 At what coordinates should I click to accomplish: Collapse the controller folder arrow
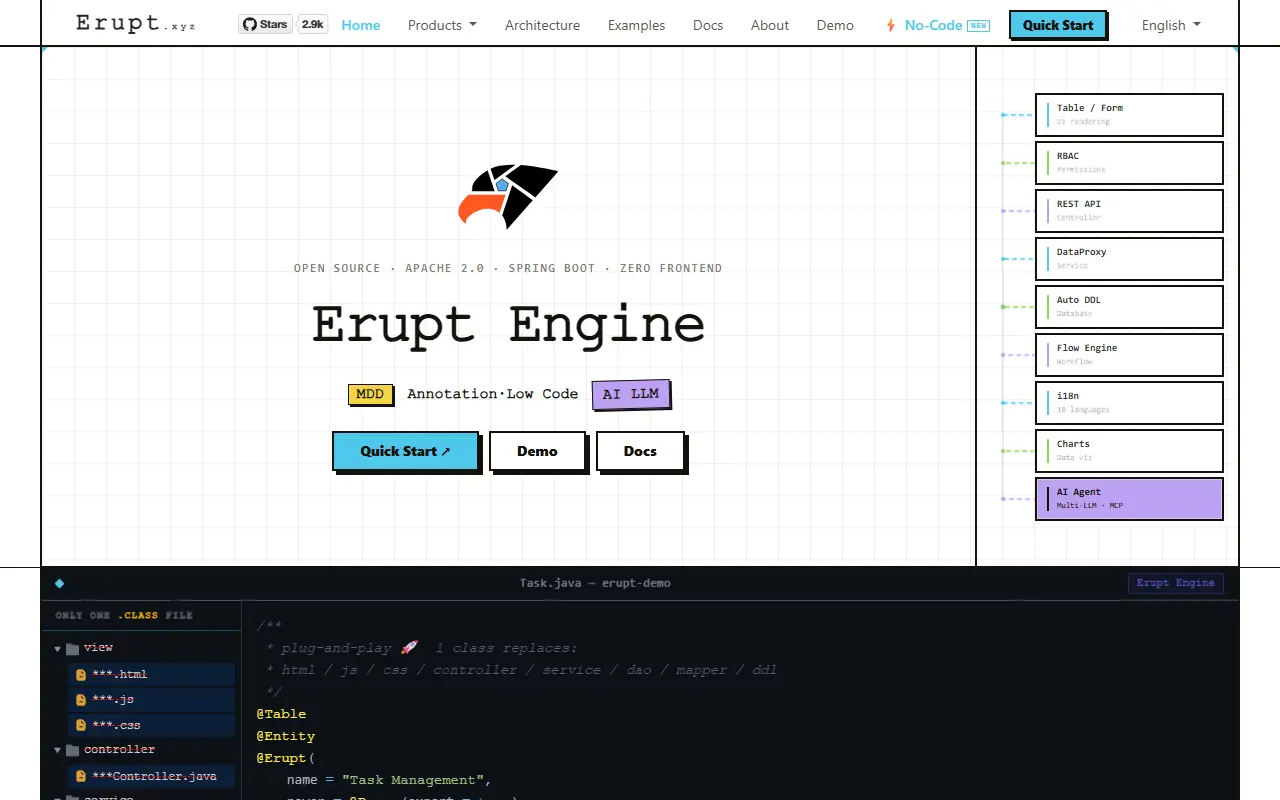coord(58,751)
